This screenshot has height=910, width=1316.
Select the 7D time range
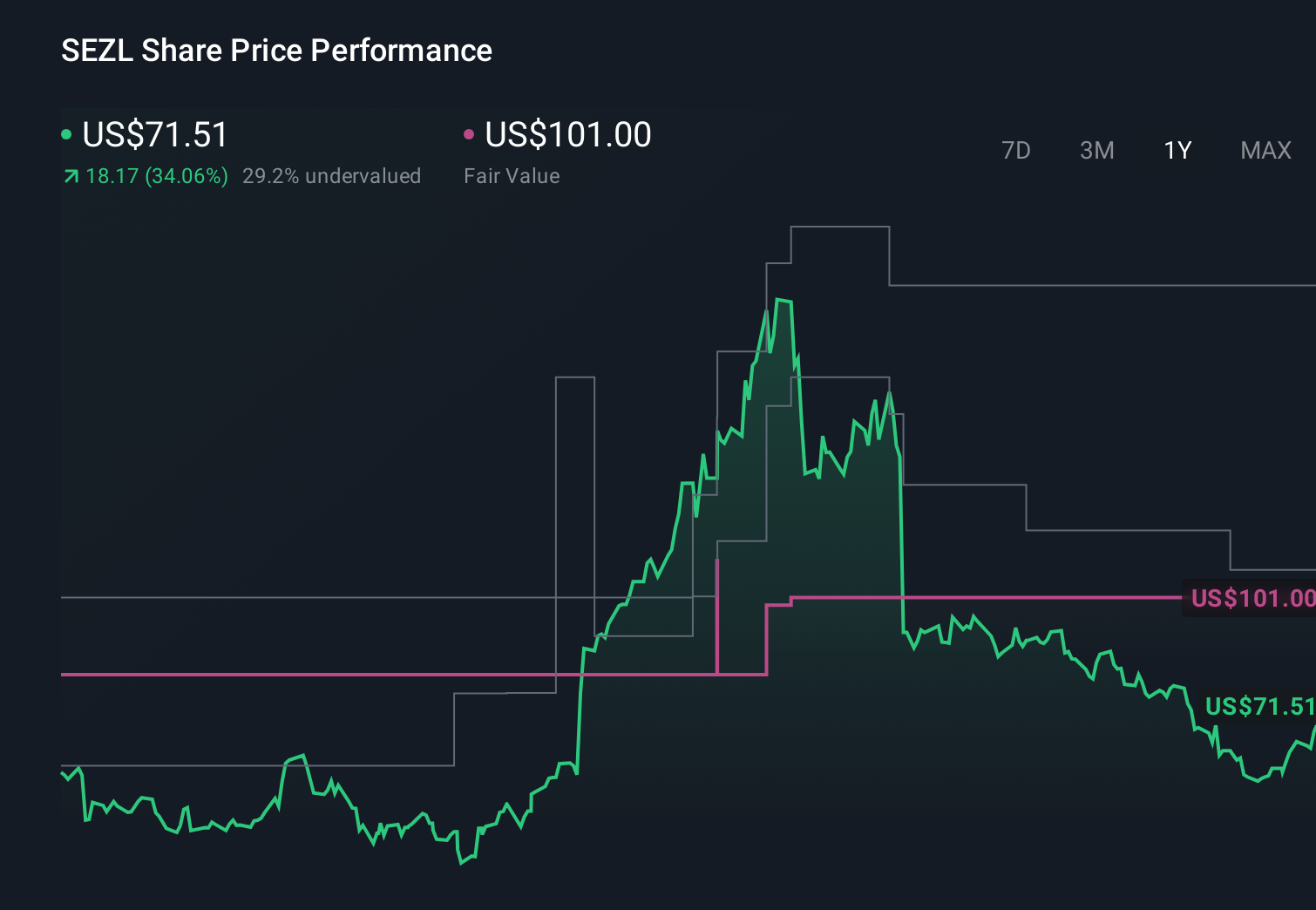click(x=1016, y=150)
